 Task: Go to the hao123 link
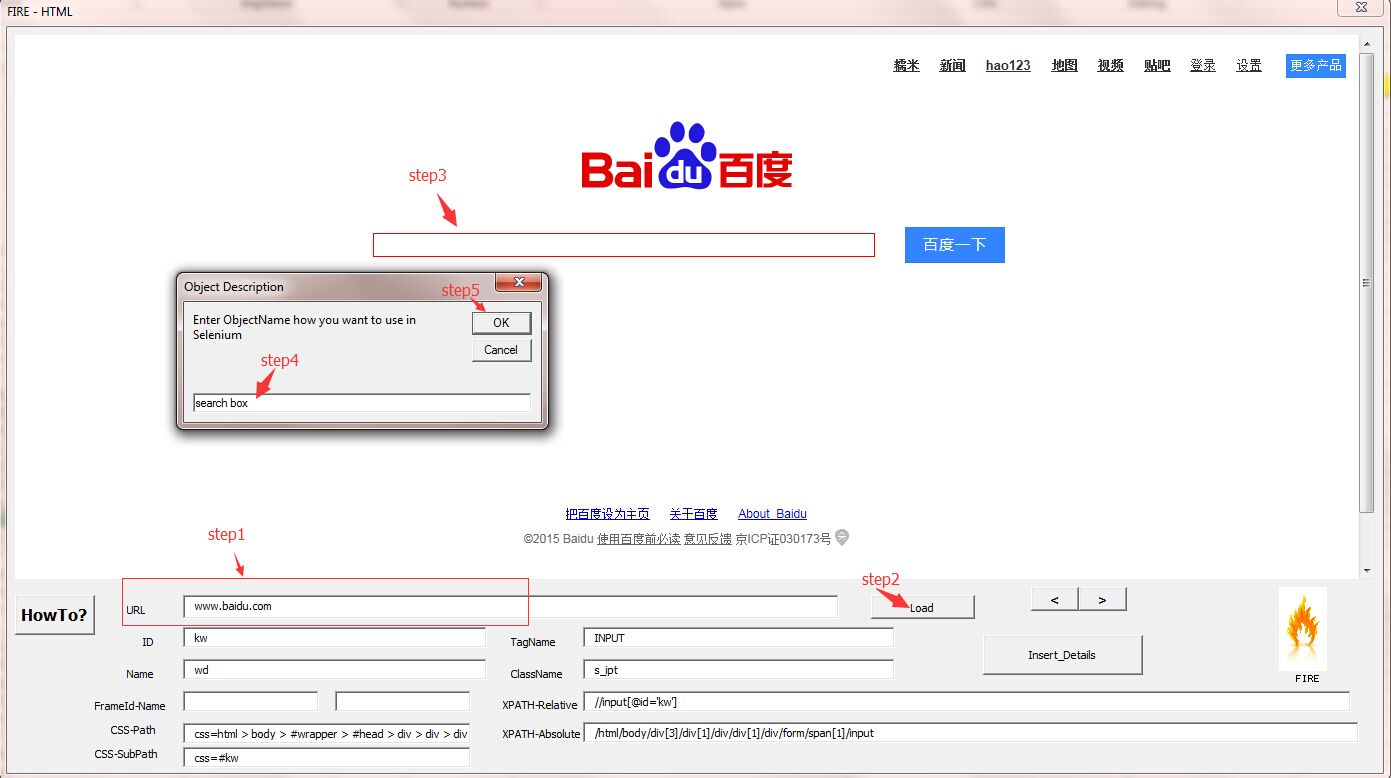click(x=1008, y=66)
